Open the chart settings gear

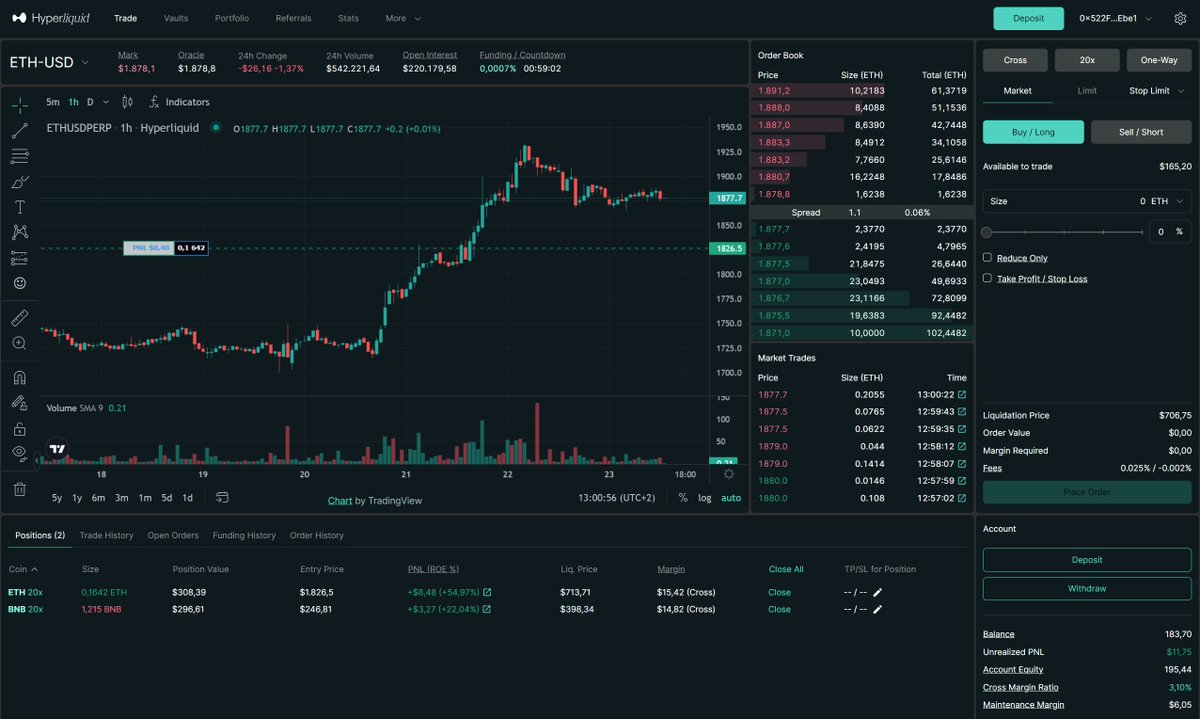pyautogui.click(x=729, y=474)
